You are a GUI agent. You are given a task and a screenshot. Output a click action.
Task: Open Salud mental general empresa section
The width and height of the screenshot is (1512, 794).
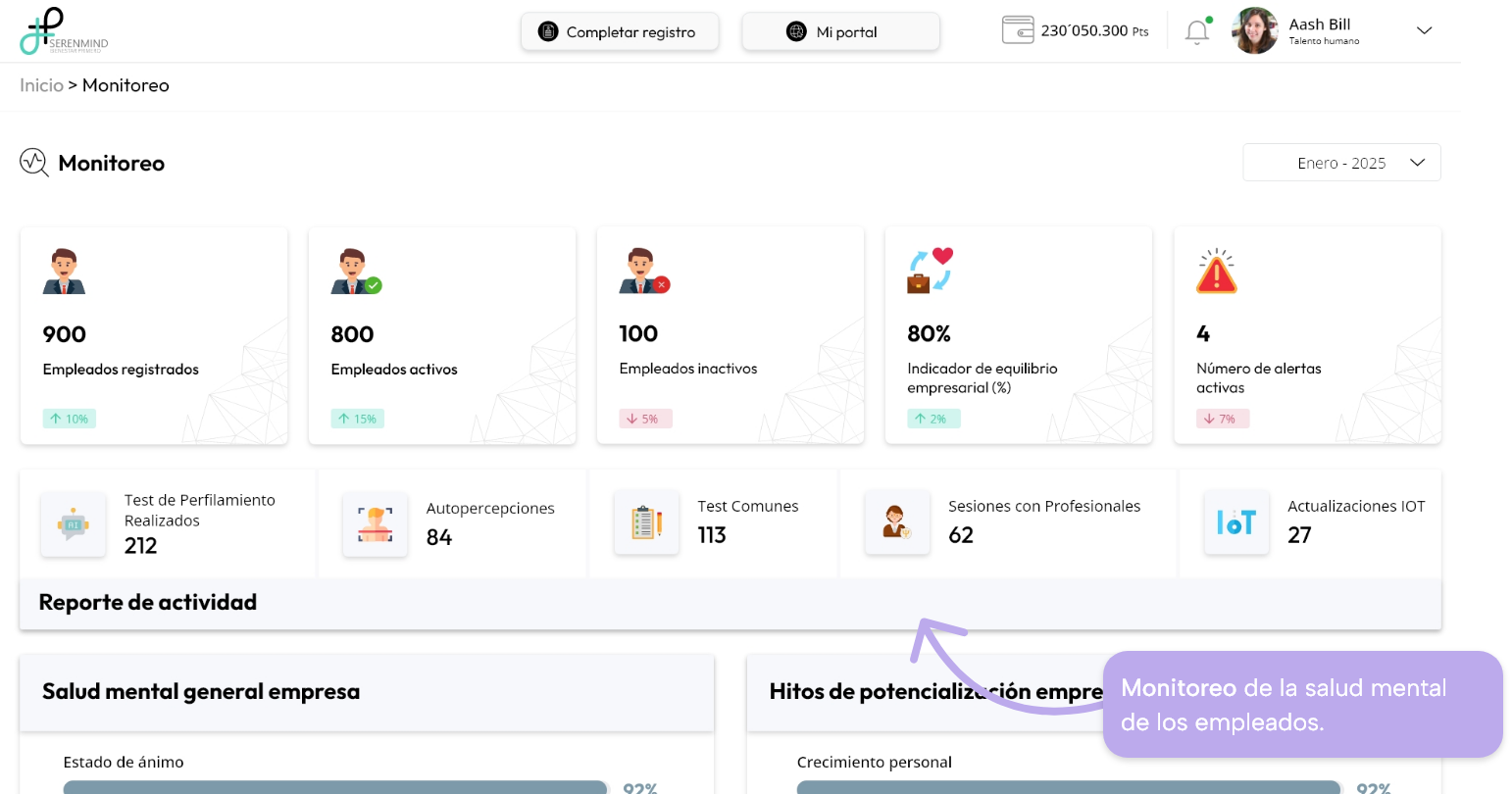(201, 692)
